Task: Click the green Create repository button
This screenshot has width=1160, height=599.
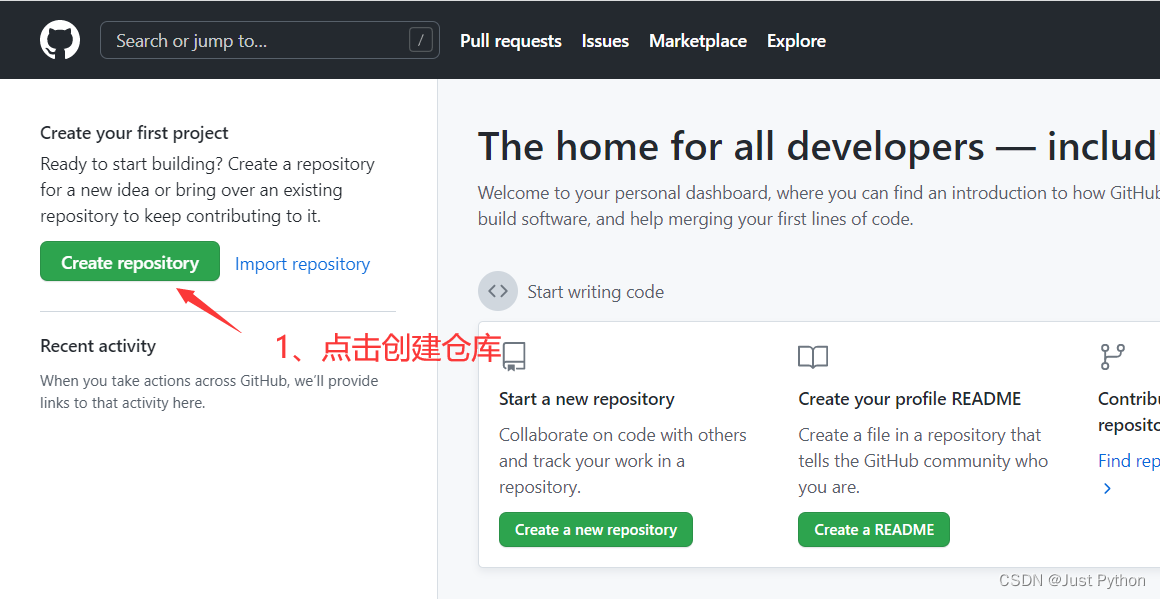Action: [129, 261]
